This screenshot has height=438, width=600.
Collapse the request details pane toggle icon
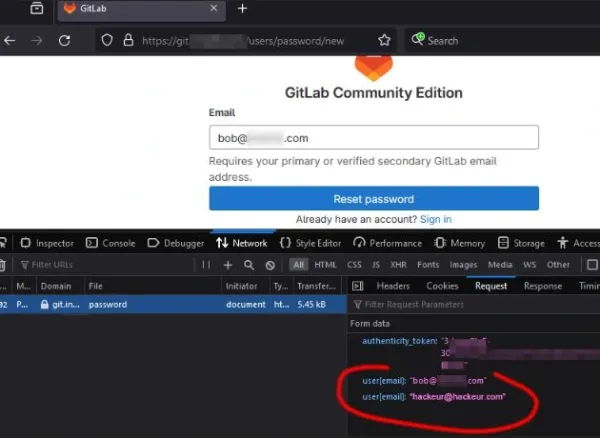[x=357, y=286]
